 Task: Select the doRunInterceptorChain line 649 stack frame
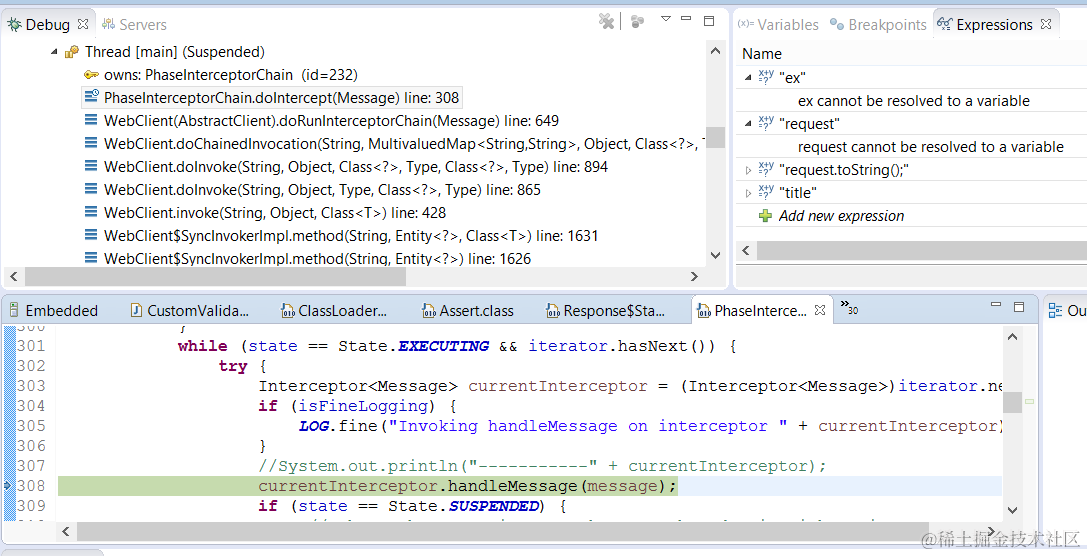click(331, 121)
